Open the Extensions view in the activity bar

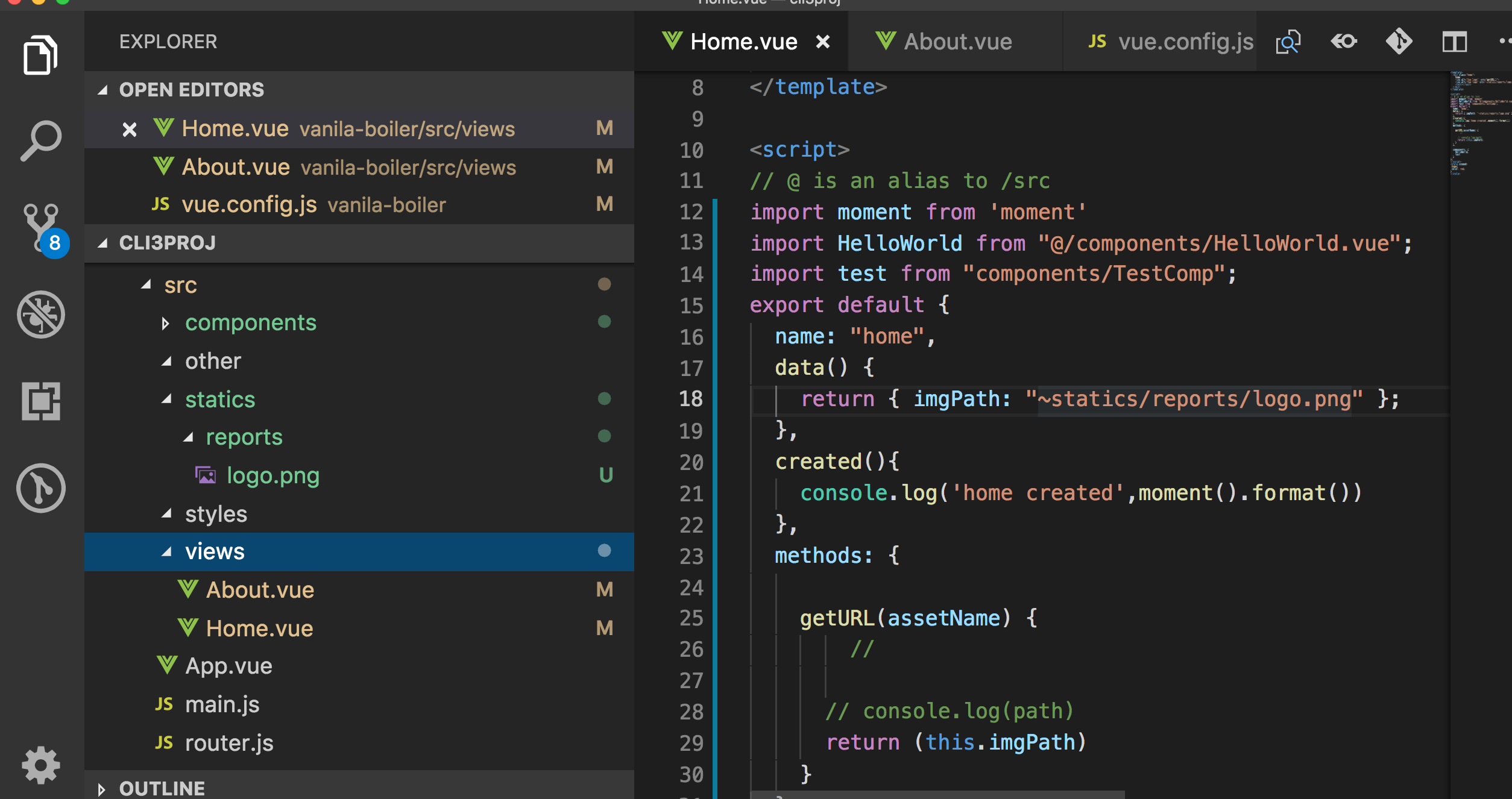40,401
